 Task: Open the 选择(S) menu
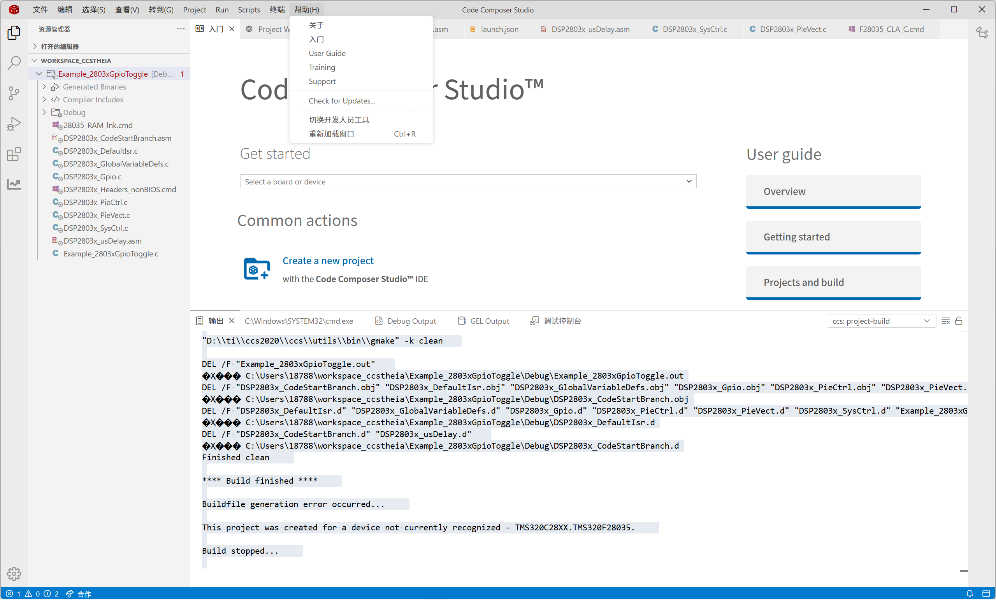pyautogui.click(x=93, y=10)
